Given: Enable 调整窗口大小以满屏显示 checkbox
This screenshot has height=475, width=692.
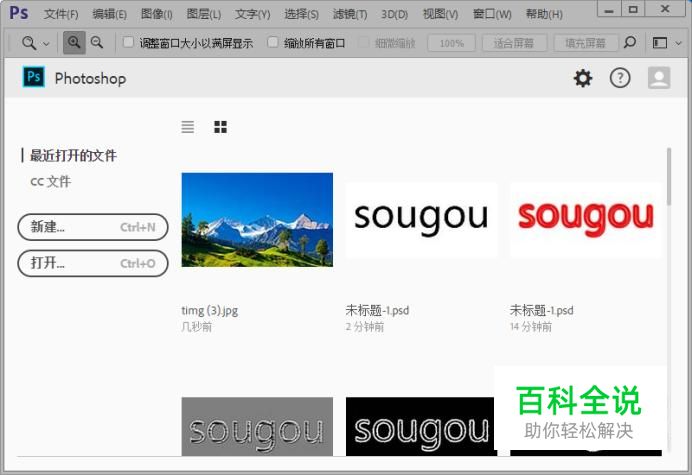Looking at the screenshot, I should (128, 42).
